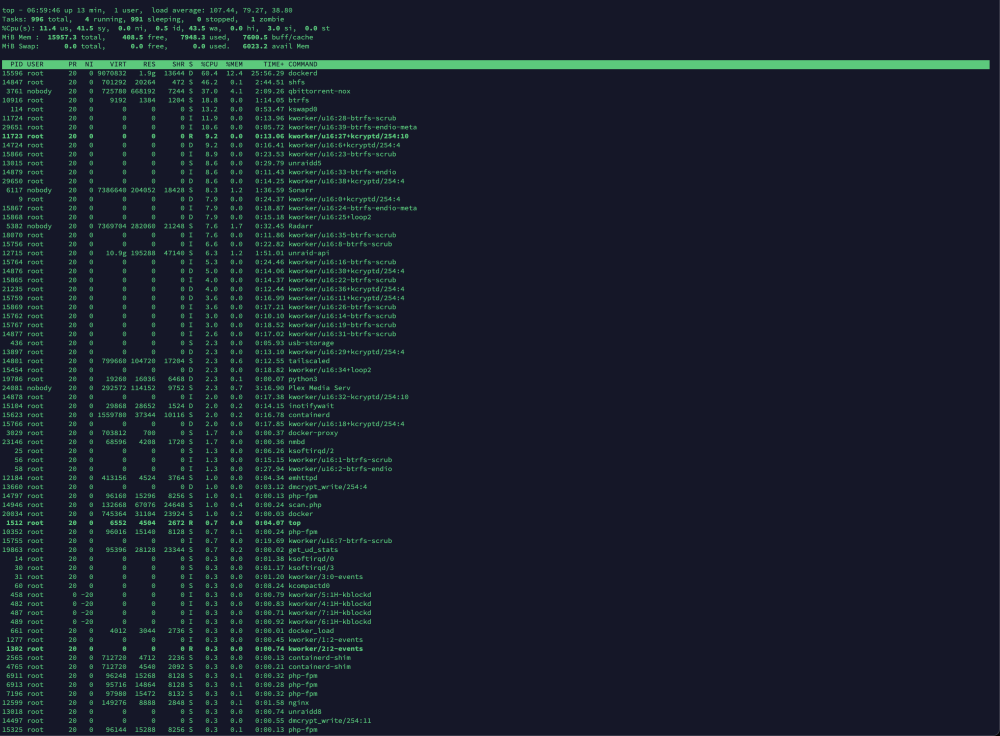Select the '6023.2 avail Mem' value
Screen dimensions: 1000x736
[276, 46]
